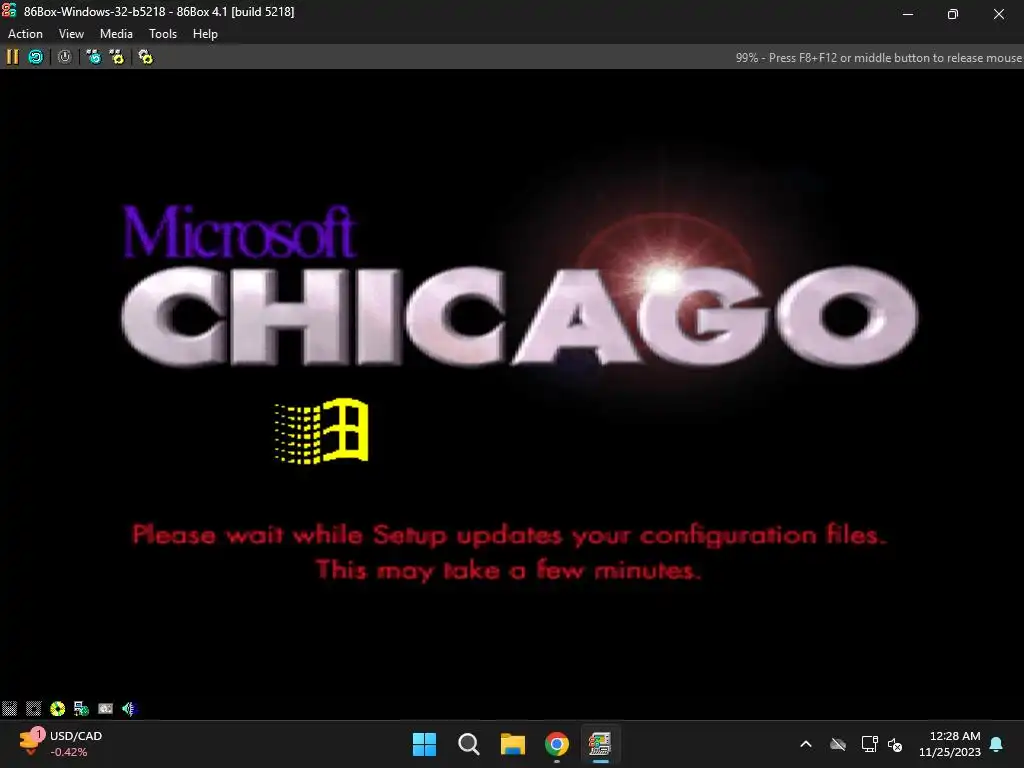This screenshot has width=1024, height=768.
Task: Click the OneDrive cloud tray icon
Action: (838, 744)
